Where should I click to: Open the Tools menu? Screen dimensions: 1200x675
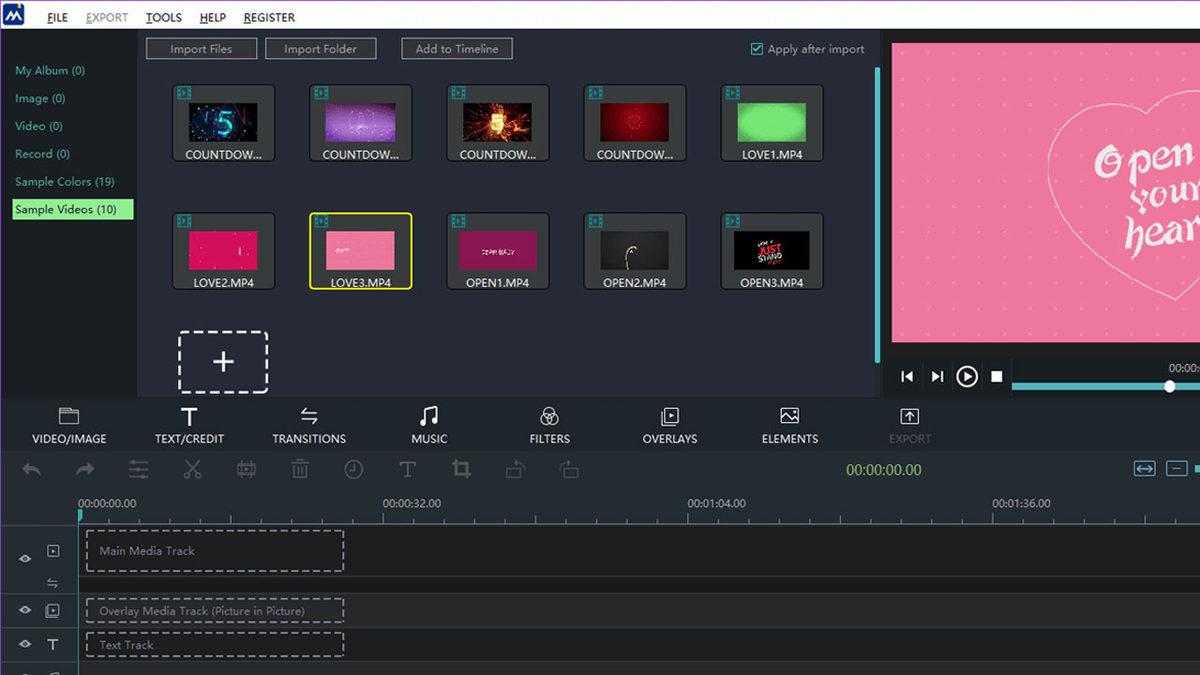point(163,17)
